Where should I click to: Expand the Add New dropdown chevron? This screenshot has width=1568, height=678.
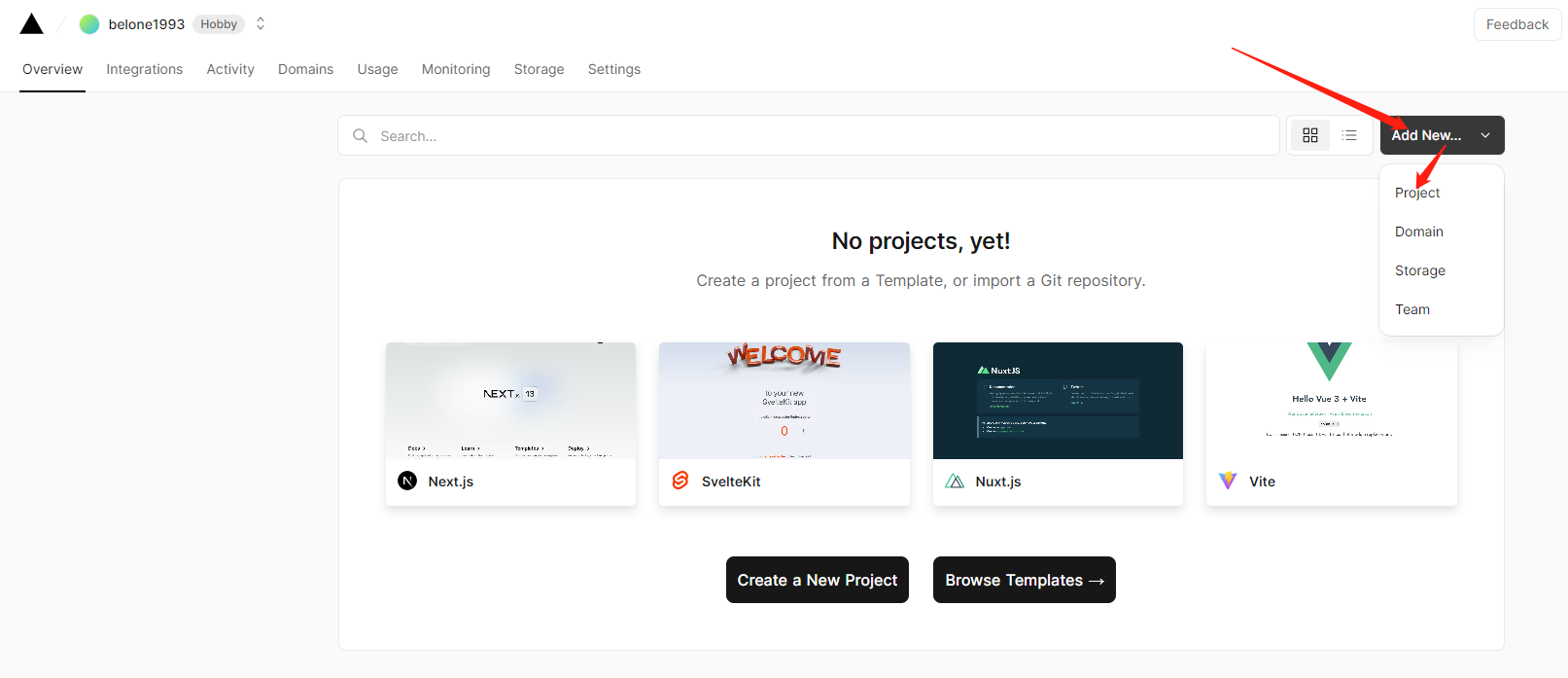[x=1485, y=135]
